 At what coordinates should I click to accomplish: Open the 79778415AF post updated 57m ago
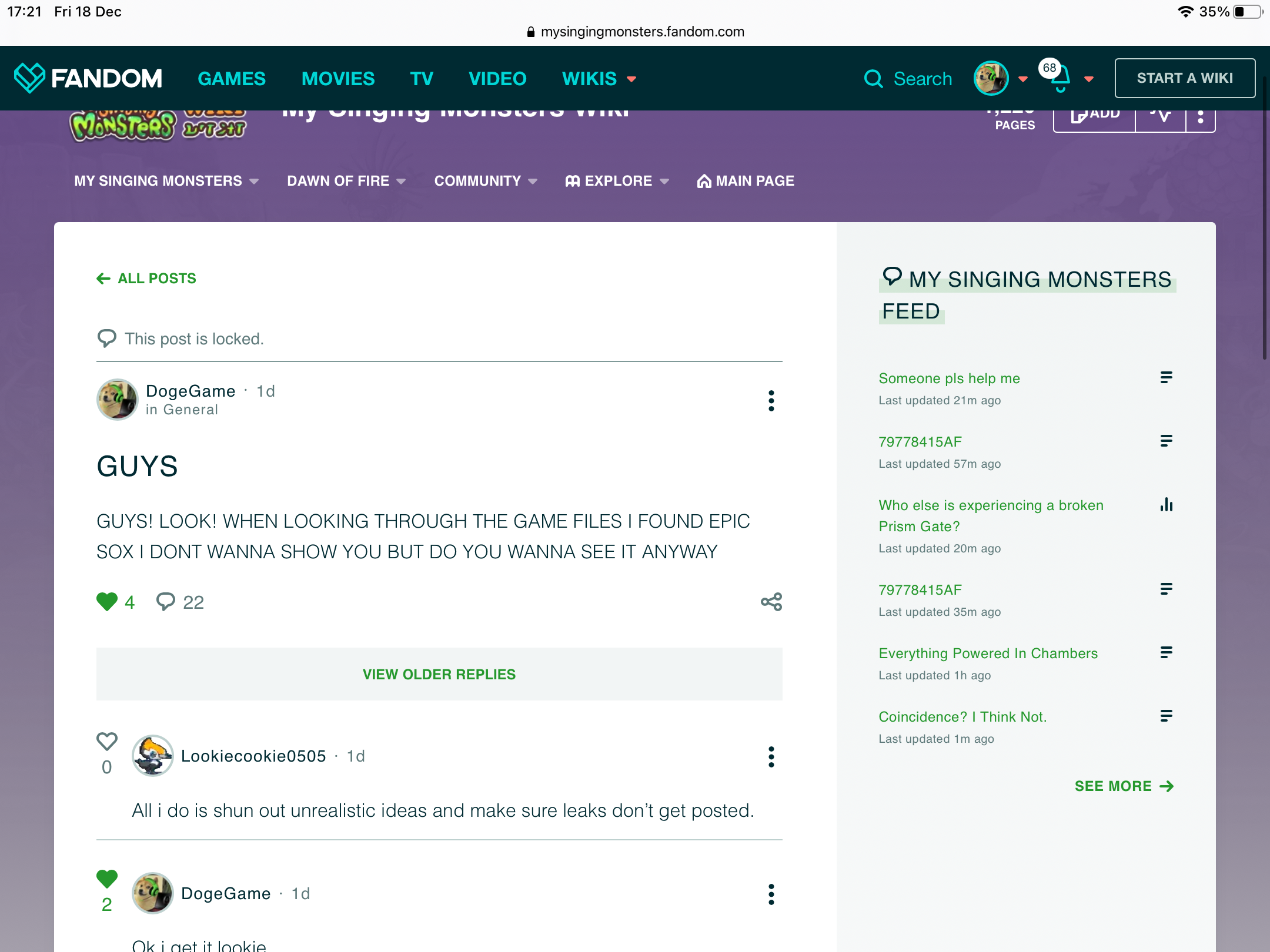920,442
